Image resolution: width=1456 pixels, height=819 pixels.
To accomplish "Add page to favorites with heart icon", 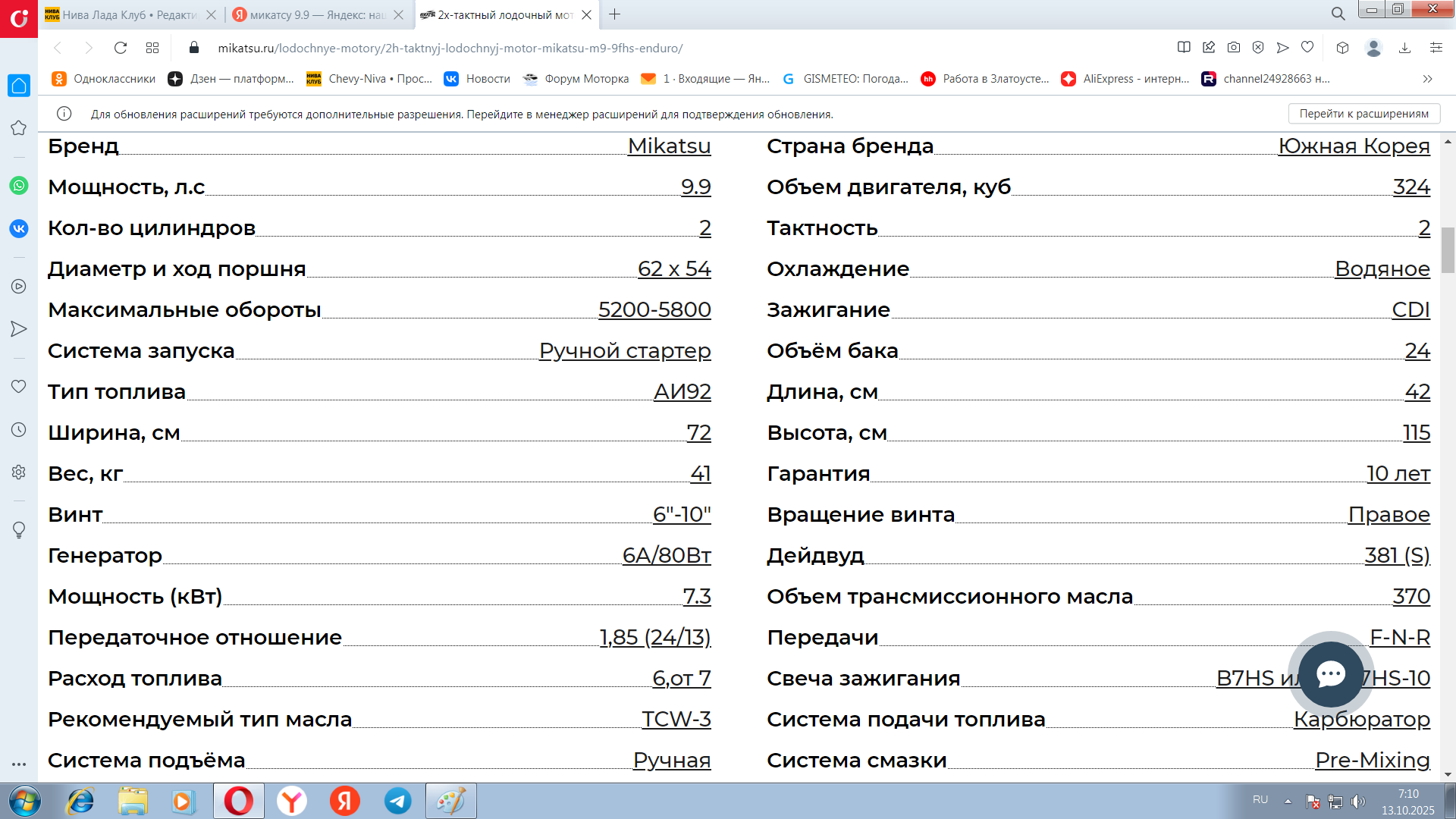I will (x=1307, y=47).
